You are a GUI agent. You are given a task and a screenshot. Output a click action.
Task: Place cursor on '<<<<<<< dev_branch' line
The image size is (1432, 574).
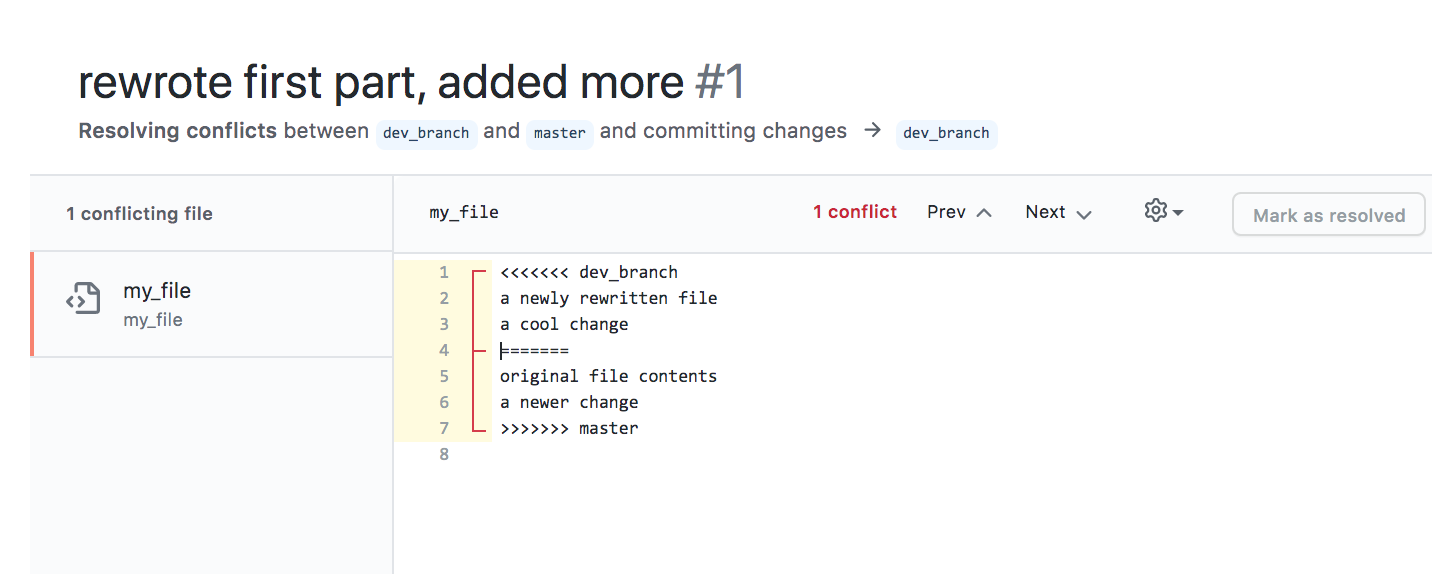(x=589, y=272)
